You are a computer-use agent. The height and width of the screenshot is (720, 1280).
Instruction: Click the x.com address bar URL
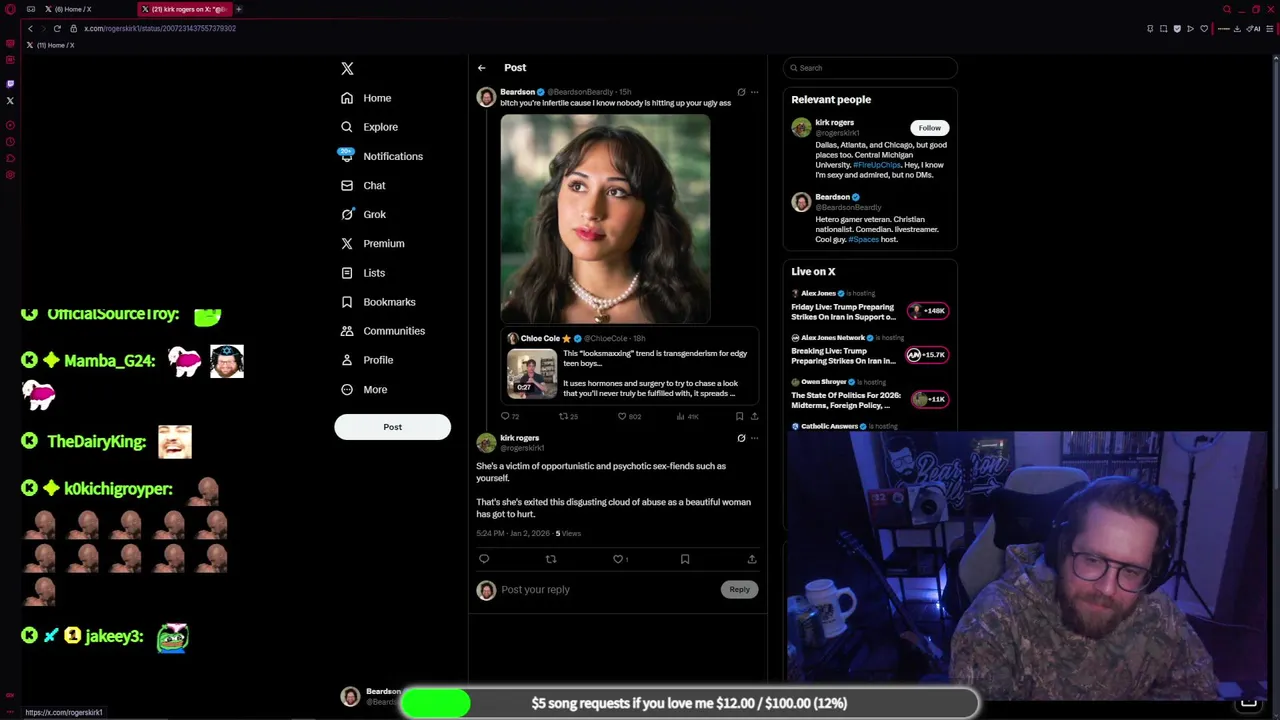[x=160, y=29]
